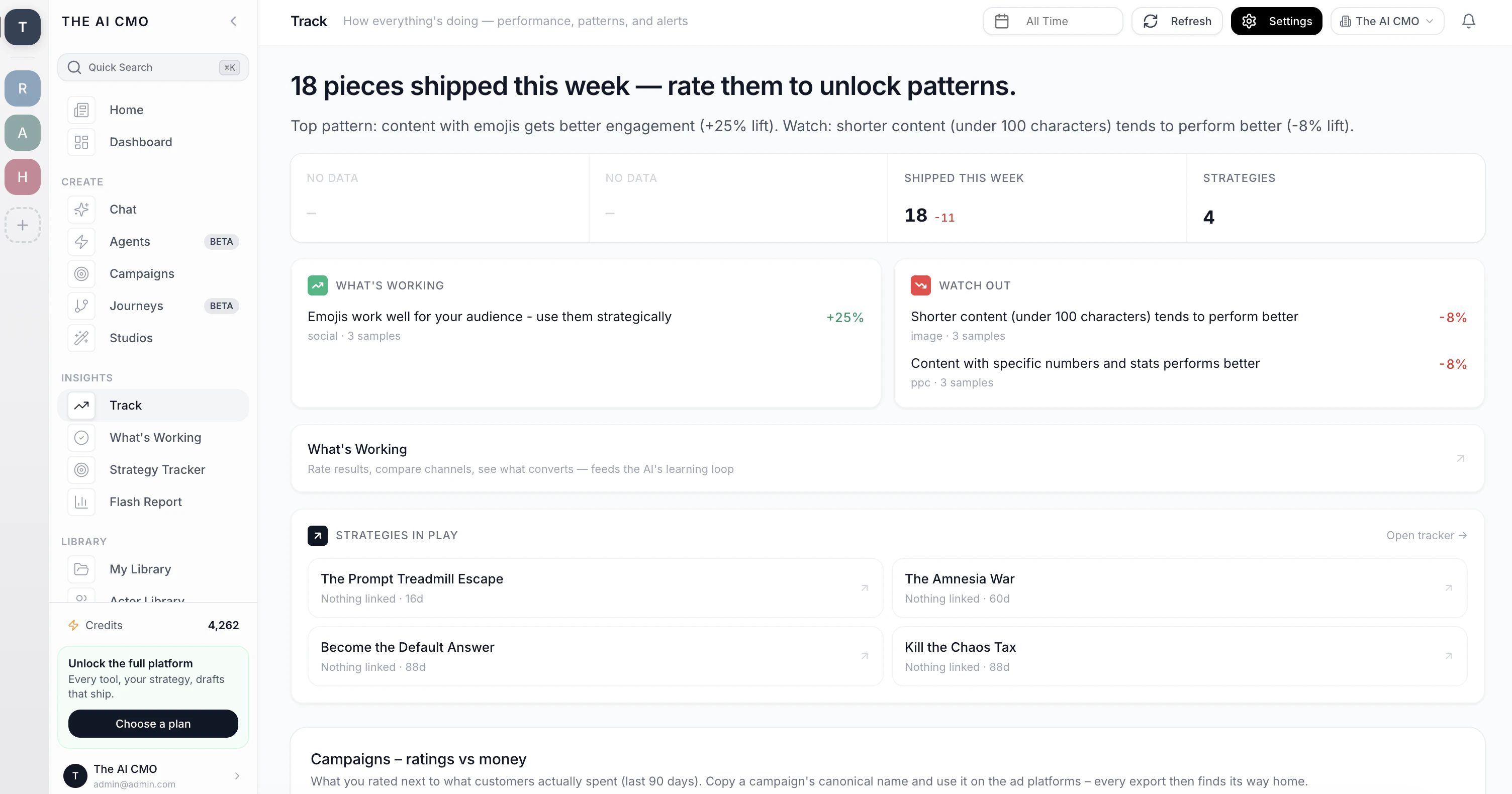The height and width of the screenshot is (794, 1512).
Task: Click the Agents lightning icon
Action: pos(81,242)
